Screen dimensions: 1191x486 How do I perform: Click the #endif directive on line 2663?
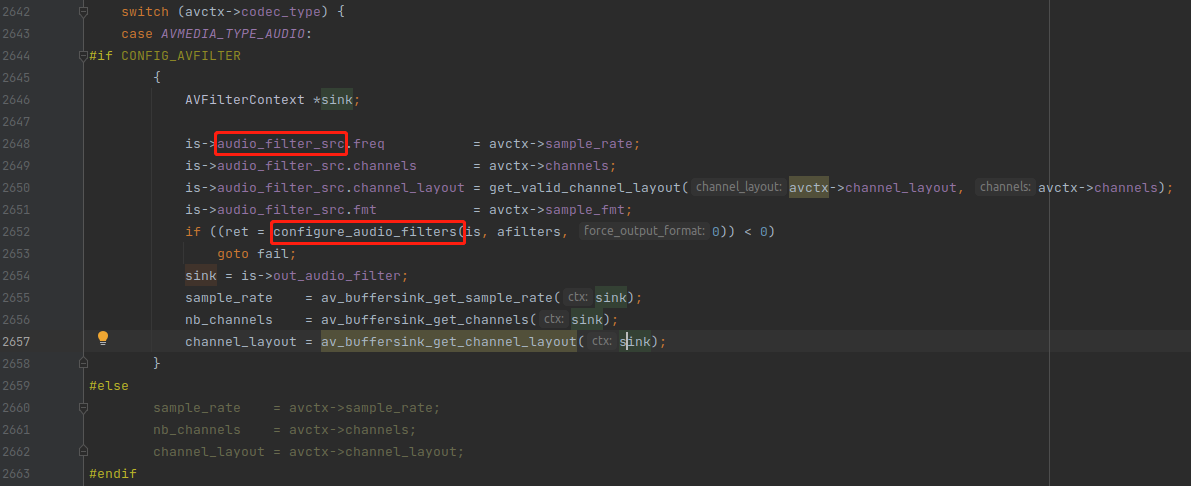(113, 474)
